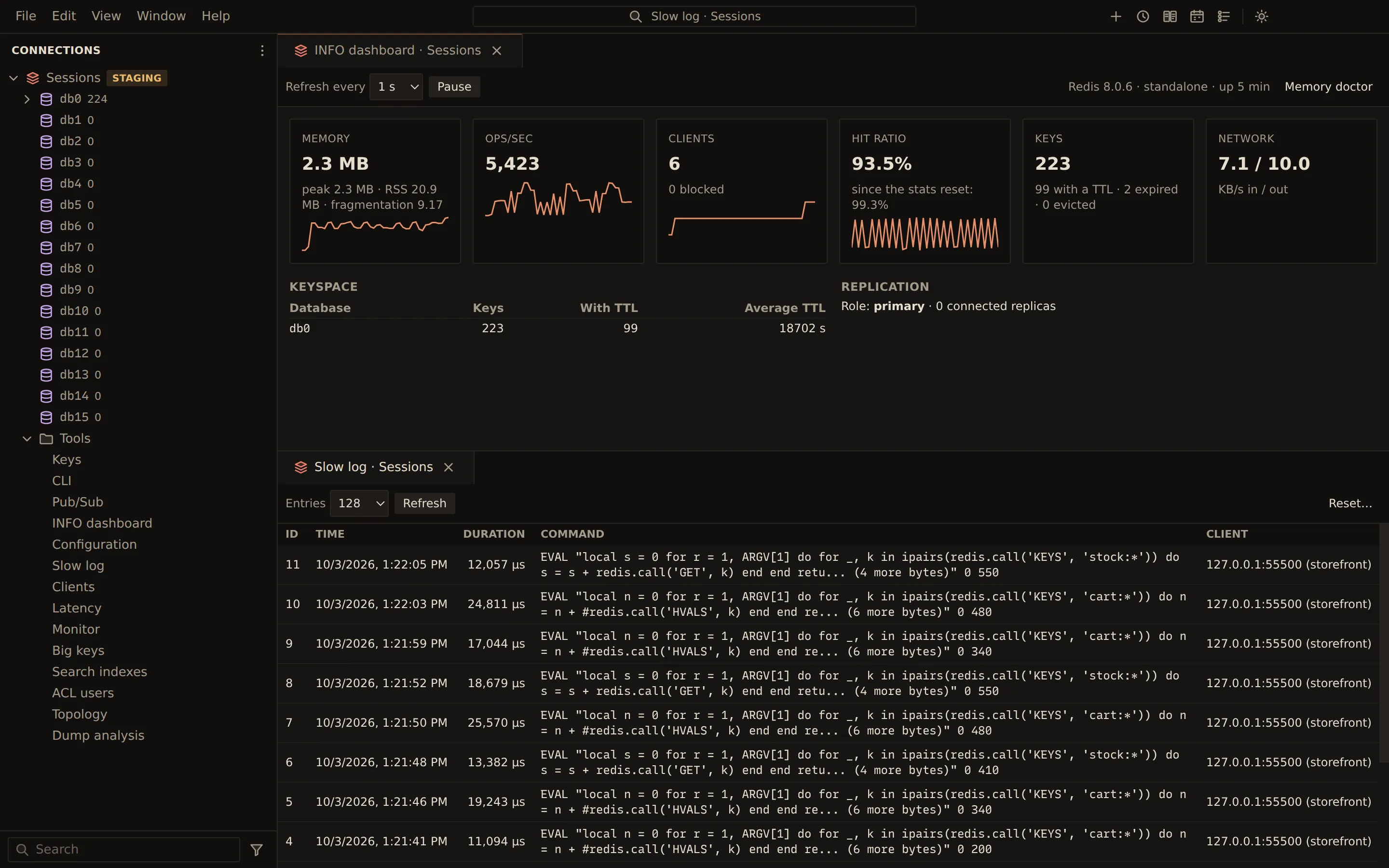Close the INFO dashboard · Sessions tab
1389x868 pixels.
(x=497, y=51)
